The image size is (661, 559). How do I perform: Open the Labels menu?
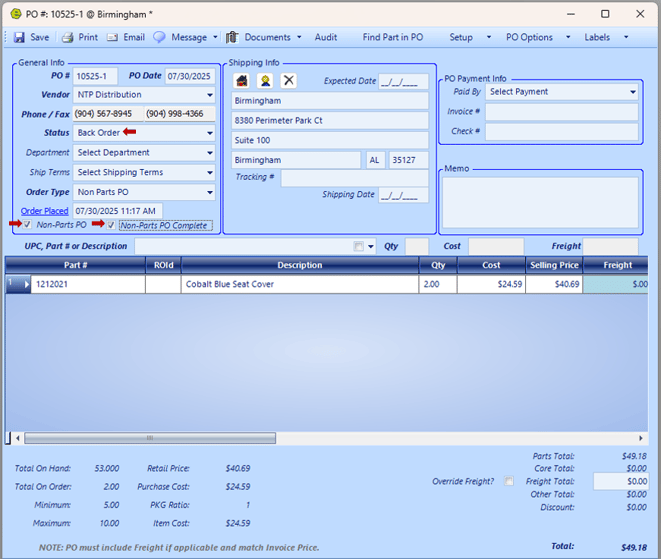pyautogui.click(x=597, y=37)
